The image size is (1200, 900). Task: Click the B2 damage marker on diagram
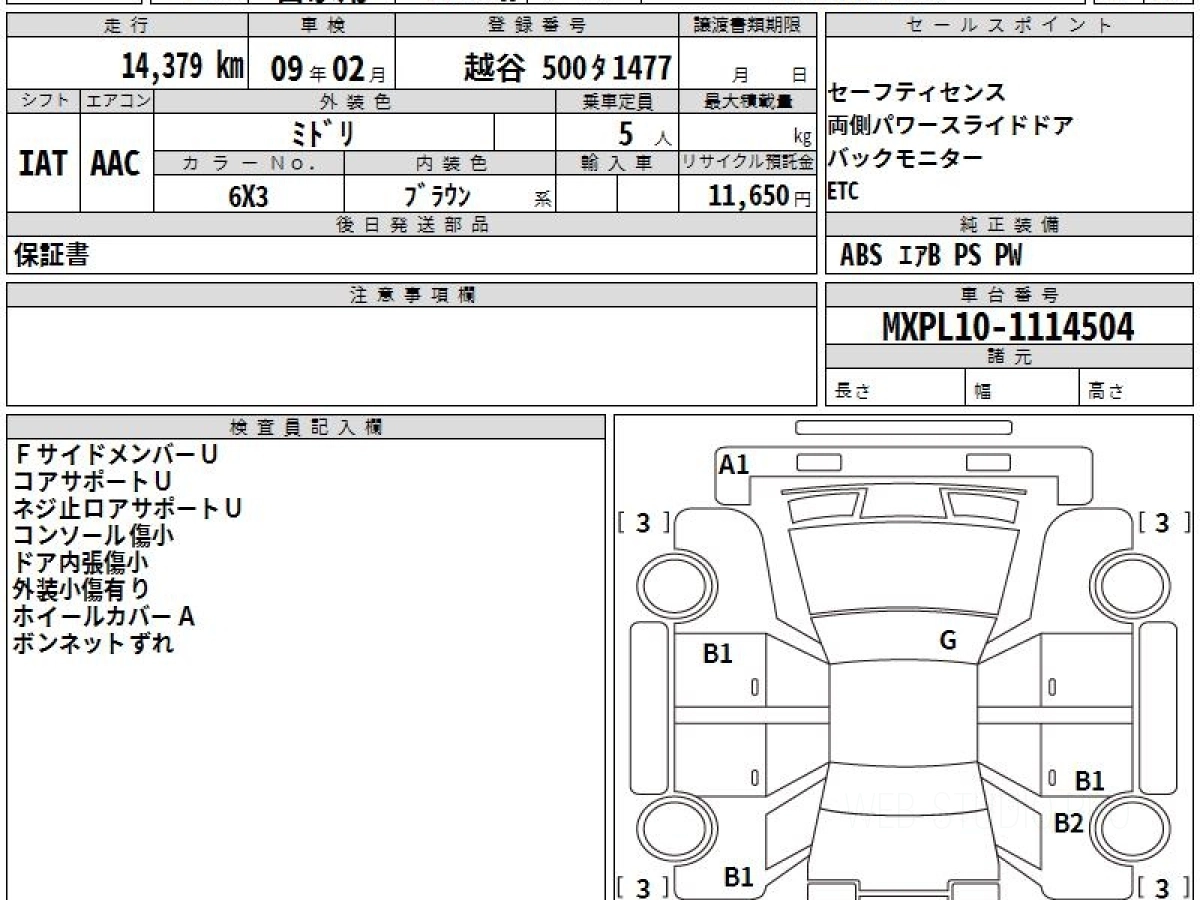1069,823
